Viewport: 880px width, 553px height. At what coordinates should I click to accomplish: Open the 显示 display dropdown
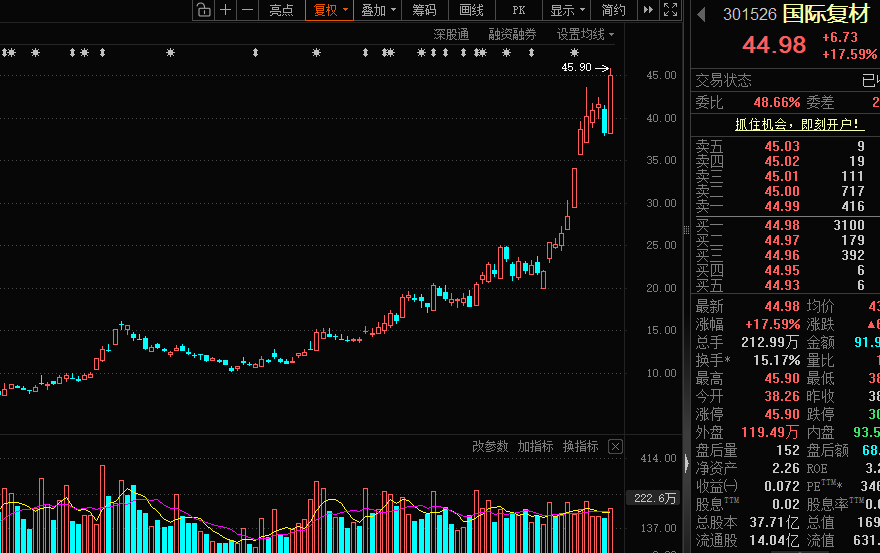tap(567, 10)
